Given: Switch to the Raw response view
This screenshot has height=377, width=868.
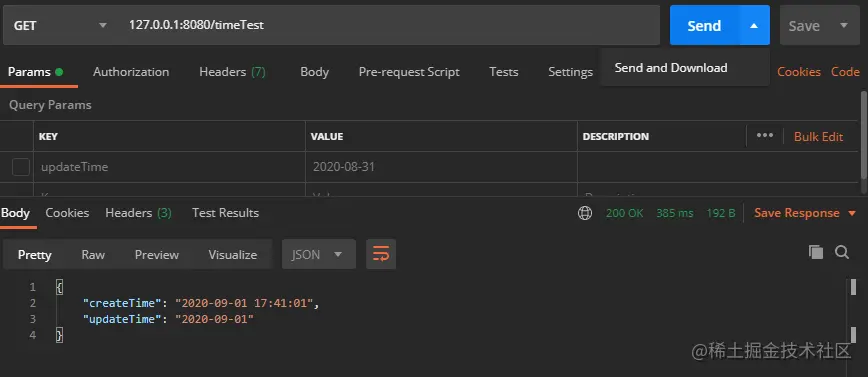Looking at the screenshot, I should click(x=93, y=255).
